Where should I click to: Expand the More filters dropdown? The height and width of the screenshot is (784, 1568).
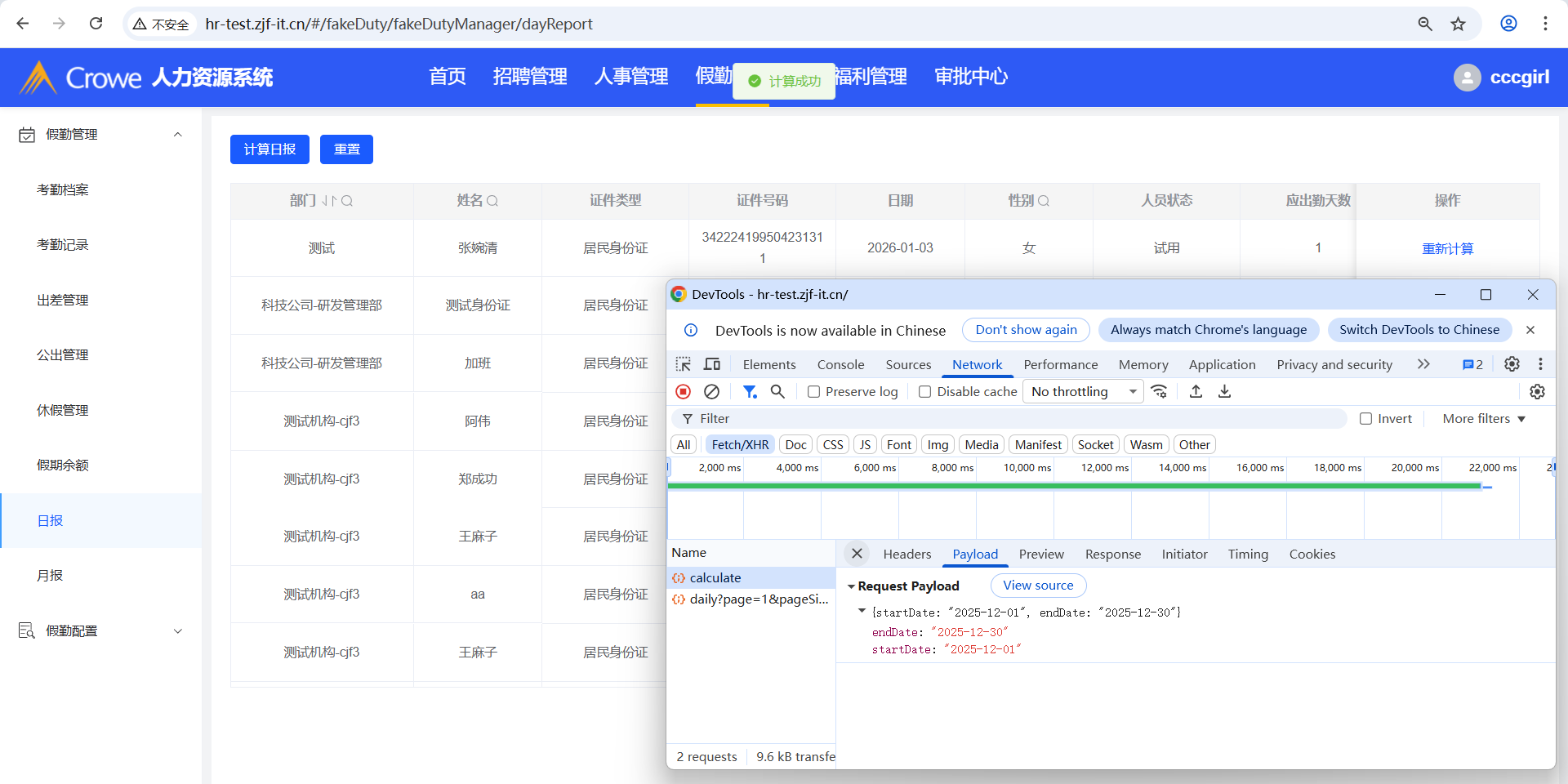(x=1483, y=419)
